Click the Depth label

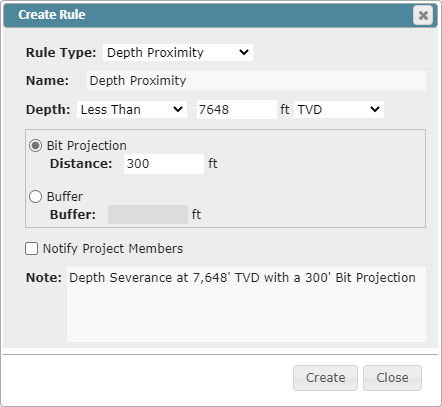pyautogui.click(x=48, y=110)
